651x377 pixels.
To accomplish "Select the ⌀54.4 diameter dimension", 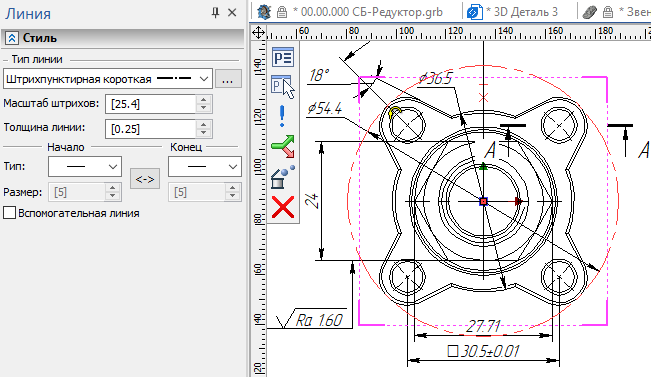I will (x=325, y=109).
